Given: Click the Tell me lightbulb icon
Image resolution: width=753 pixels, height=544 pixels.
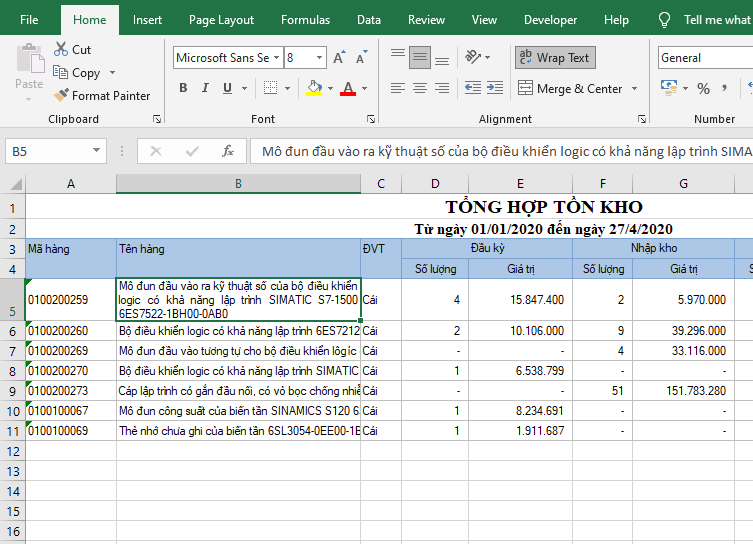Looking at the screenshot, I should [664, 19].
